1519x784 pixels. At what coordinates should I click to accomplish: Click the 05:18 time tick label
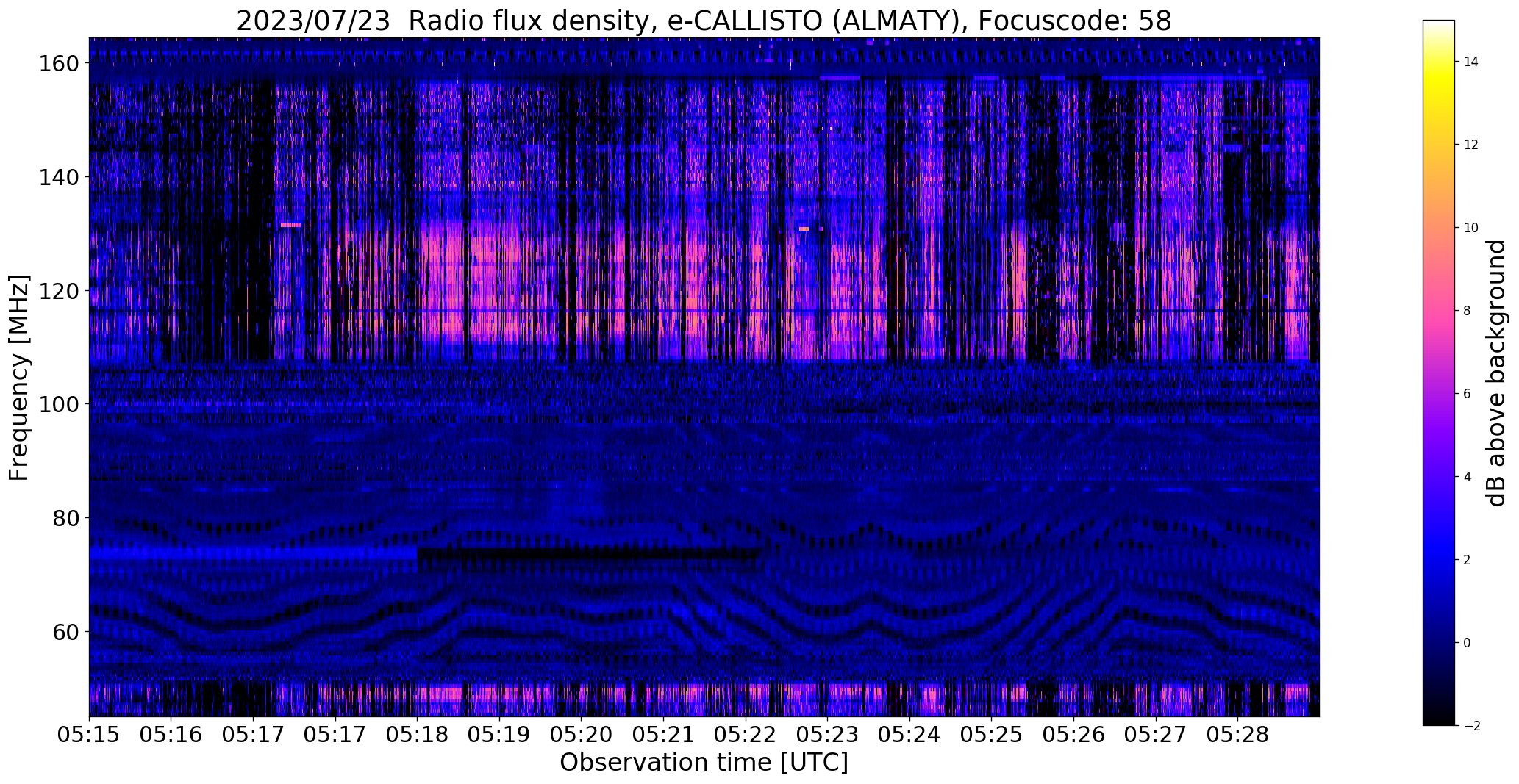pyautogui.click(x=418, y=735)
